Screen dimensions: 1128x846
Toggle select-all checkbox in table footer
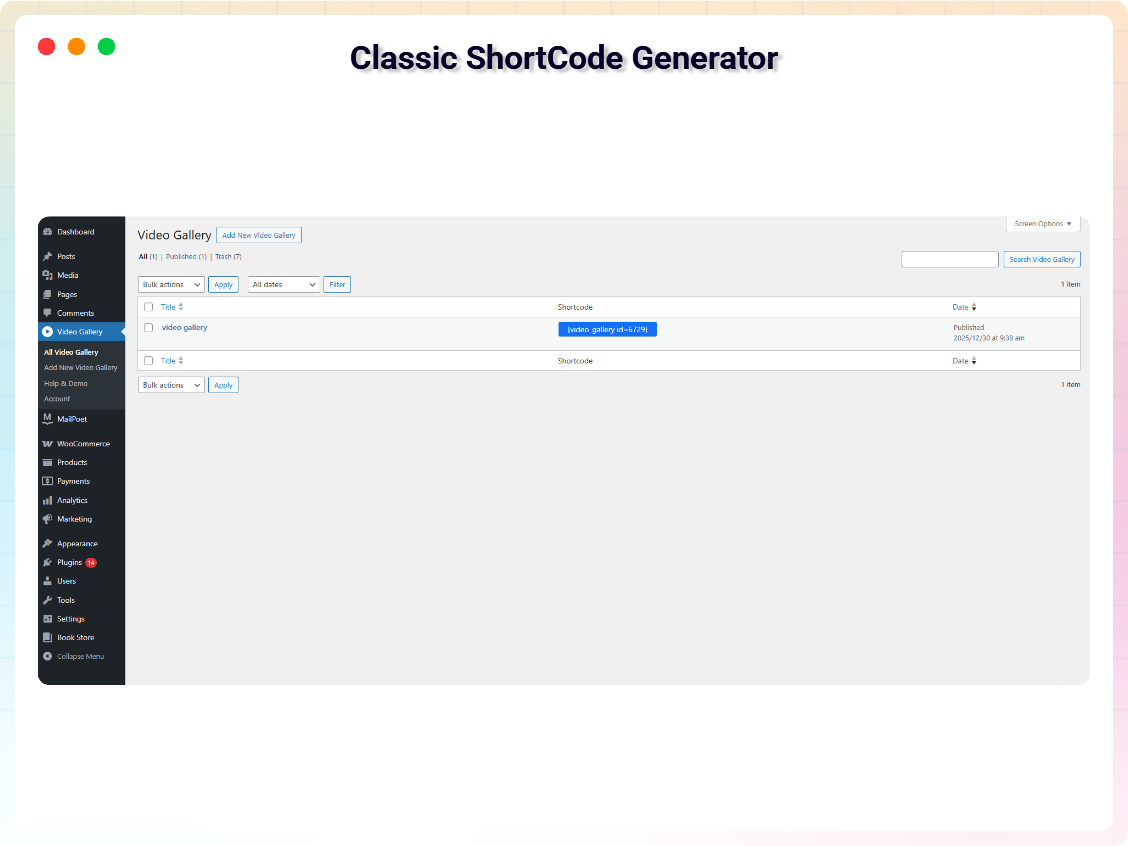point(149,360)
